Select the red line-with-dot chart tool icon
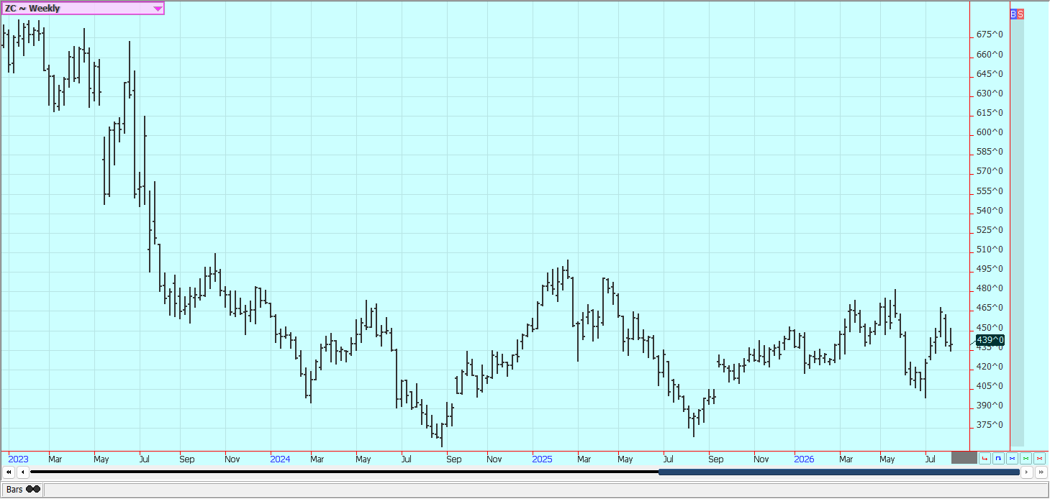The image size is (1050, 499). coord(984,458)
